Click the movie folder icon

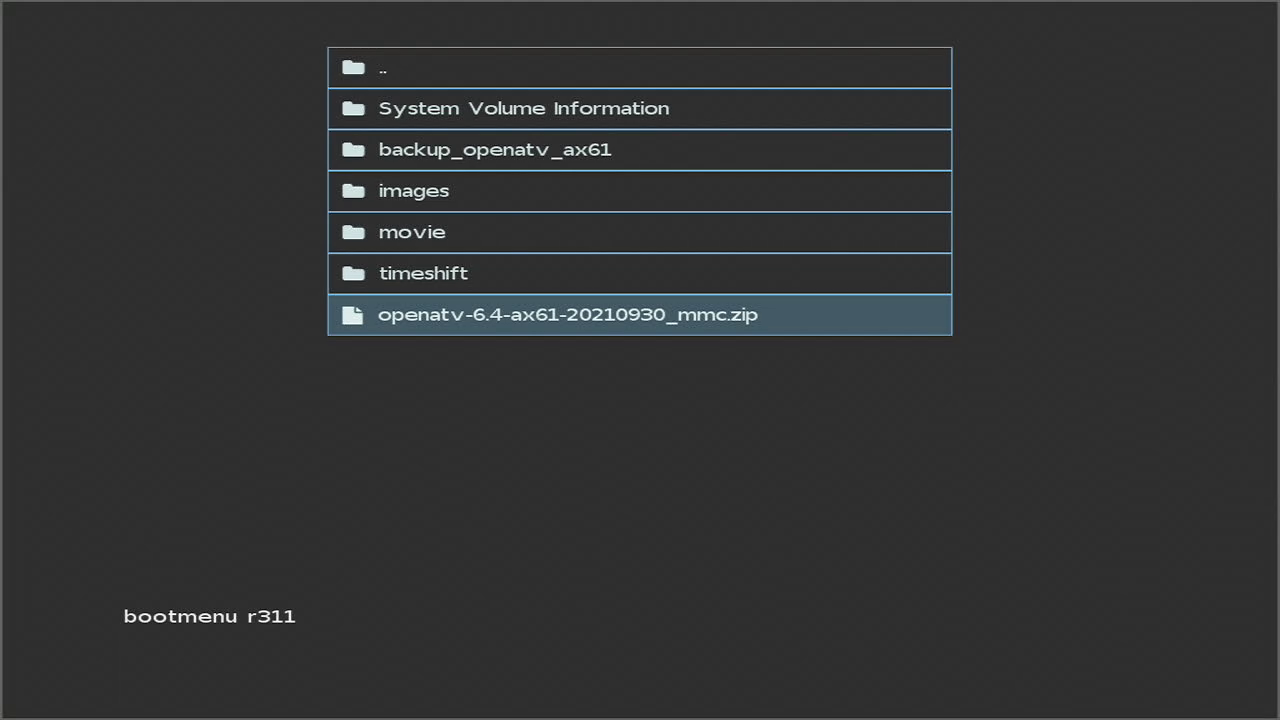353,232
